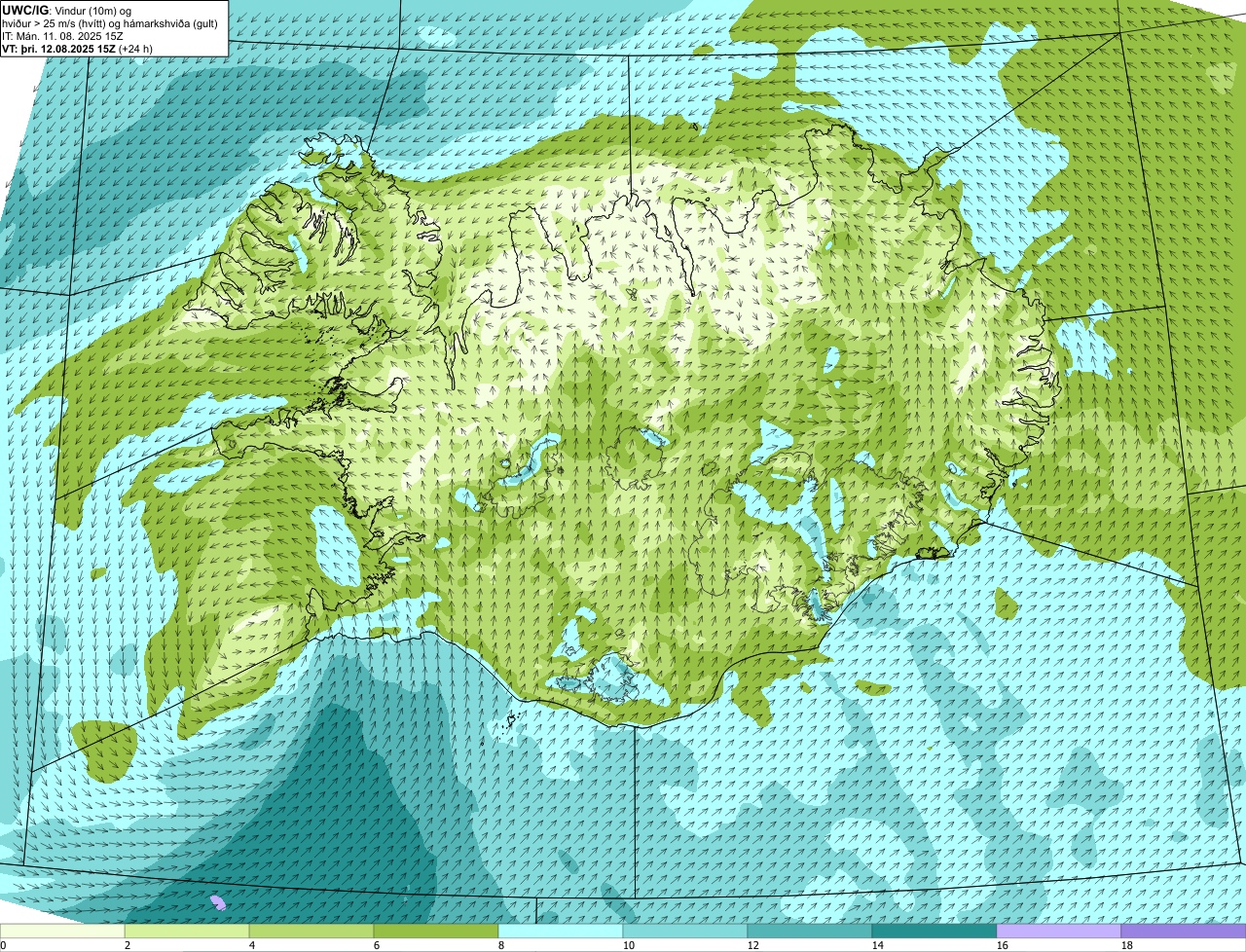The height and width of the screenshot is (952, 1246).
Task: Click the '2' tick label on scale
Action: [x=127, y=945]
